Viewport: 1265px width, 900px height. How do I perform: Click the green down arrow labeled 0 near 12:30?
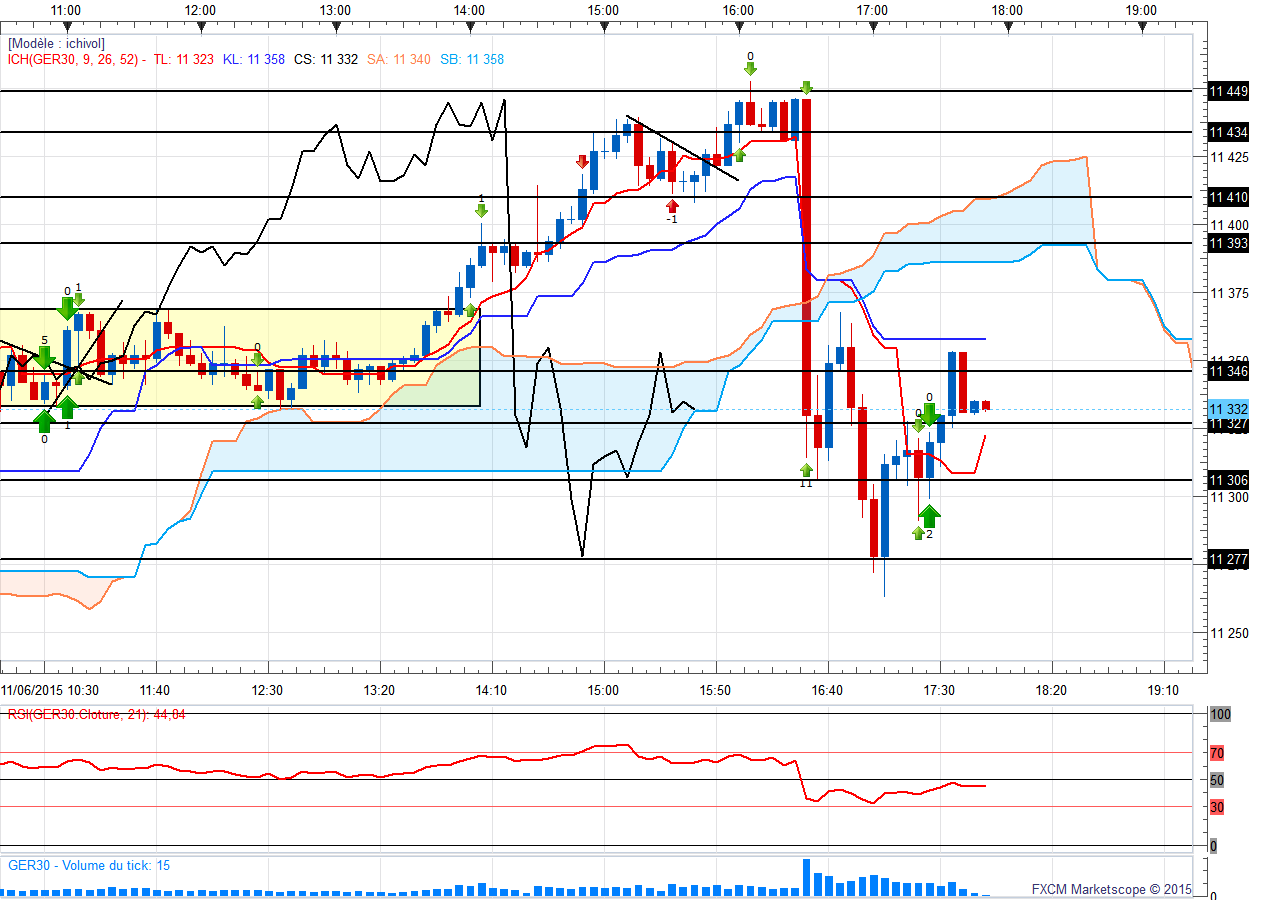pyautogui.click(x=257, y=359)
